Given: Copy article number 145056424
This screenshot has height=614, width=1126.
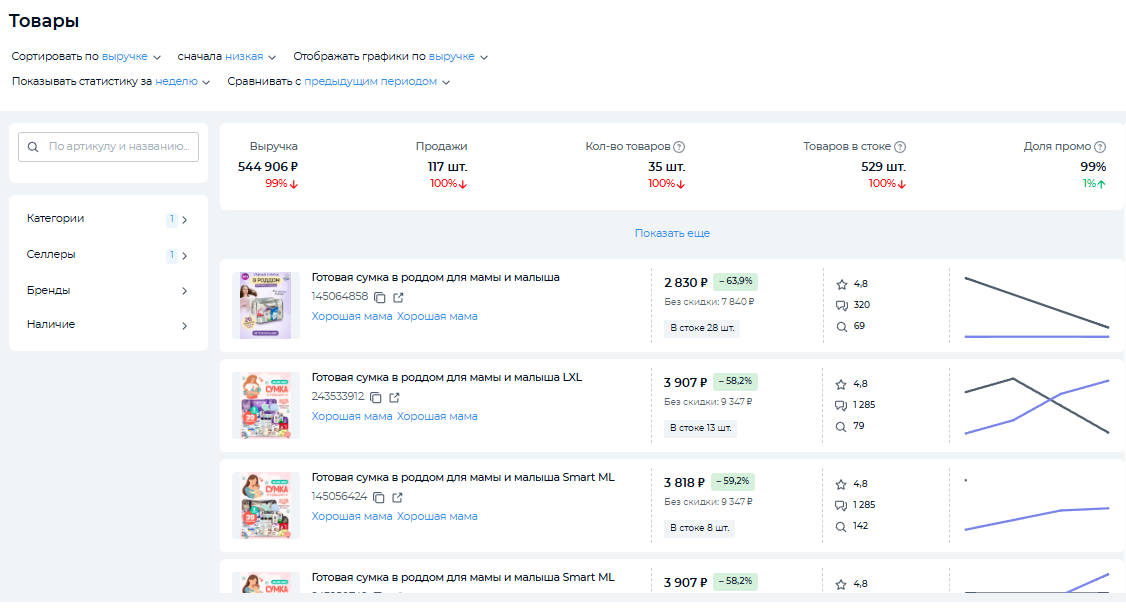Looking at the screenshot, I should click(379, 497).
